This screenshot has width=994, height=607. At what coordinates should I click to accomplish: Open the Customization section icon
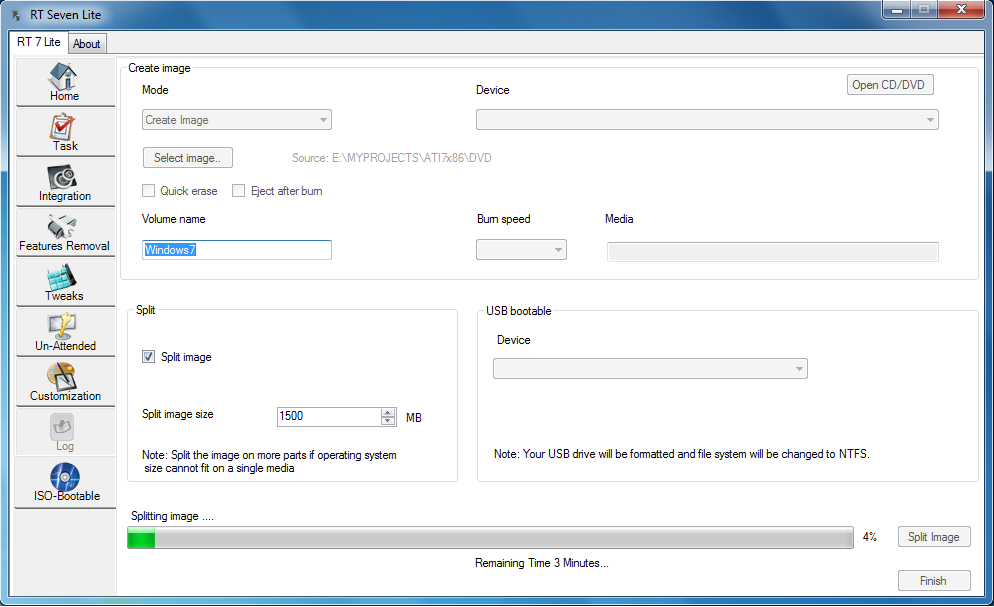pyautogui.click(x=65, y=382)
